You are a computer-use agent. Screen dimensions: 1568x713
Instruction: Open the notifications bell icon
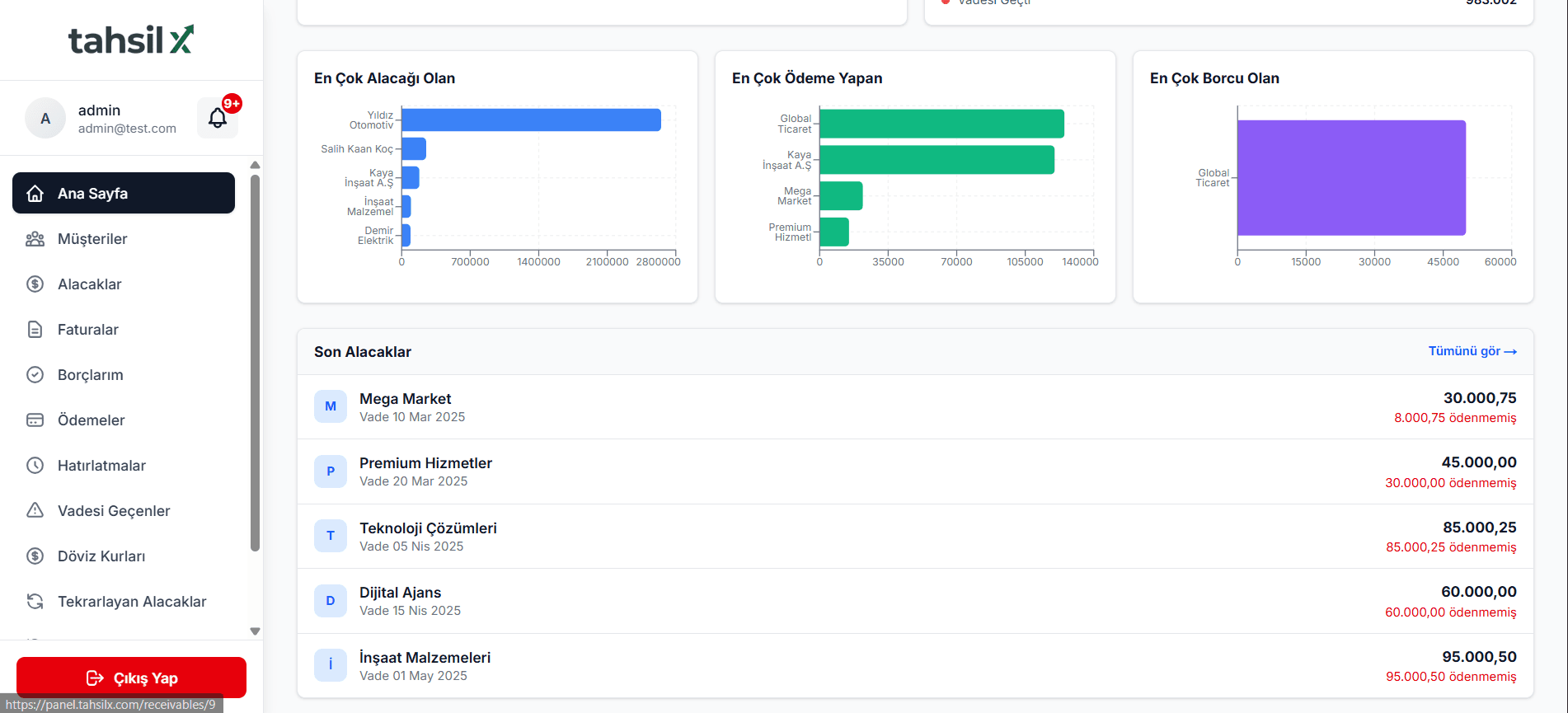(x=218, y=118)
